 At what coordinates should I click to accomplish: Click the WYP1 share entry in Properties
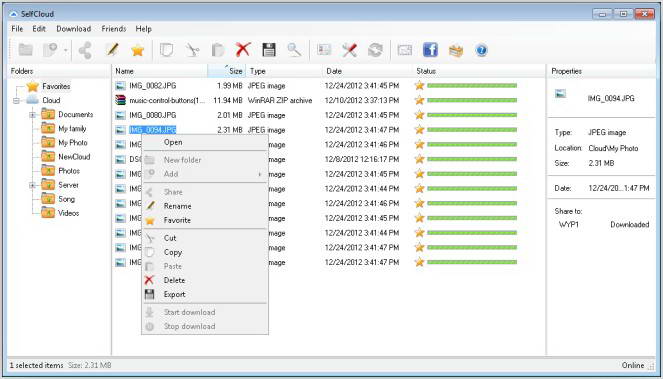[x=569, y=225]
